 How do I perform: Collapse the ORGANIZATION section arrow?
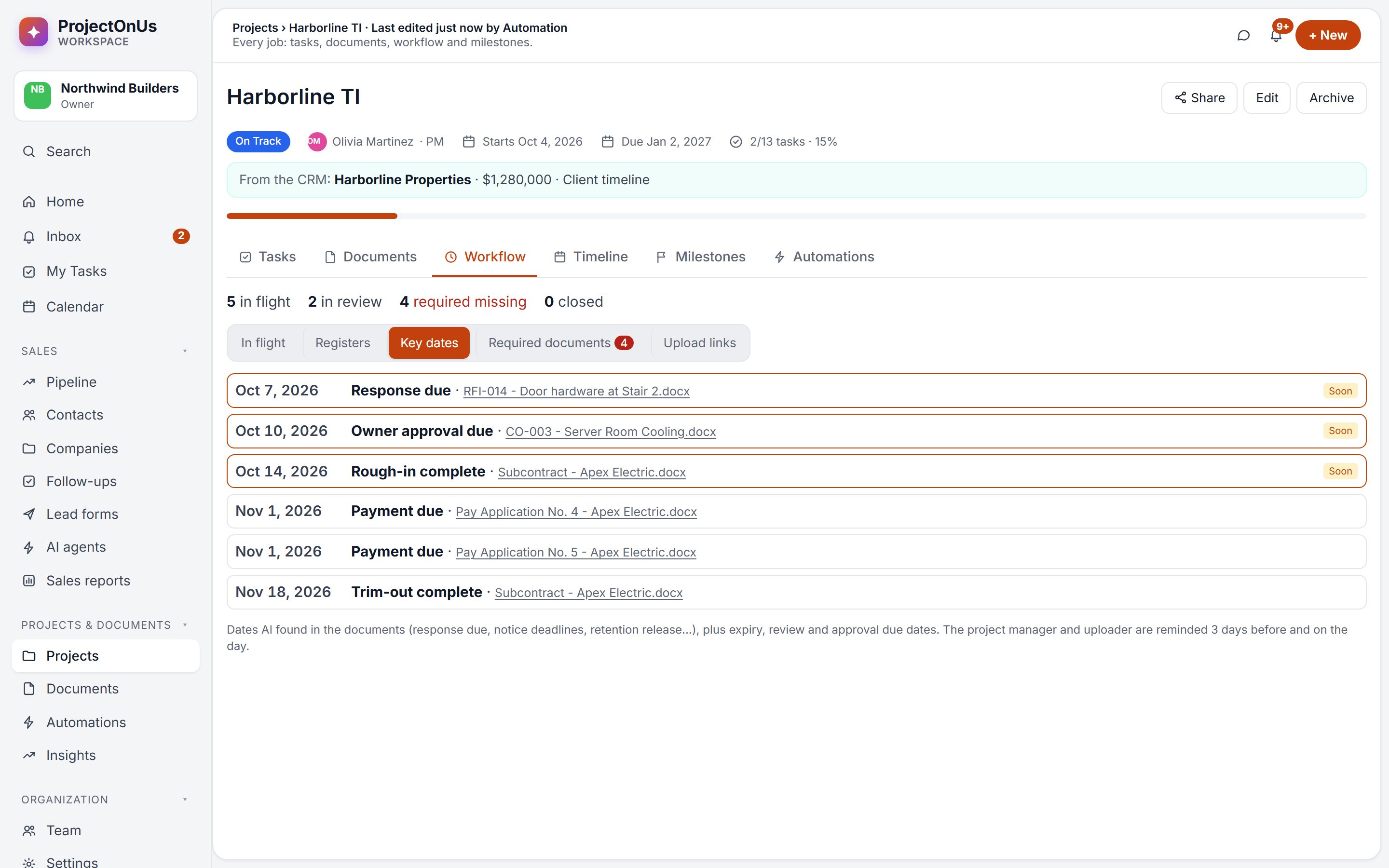185,800
